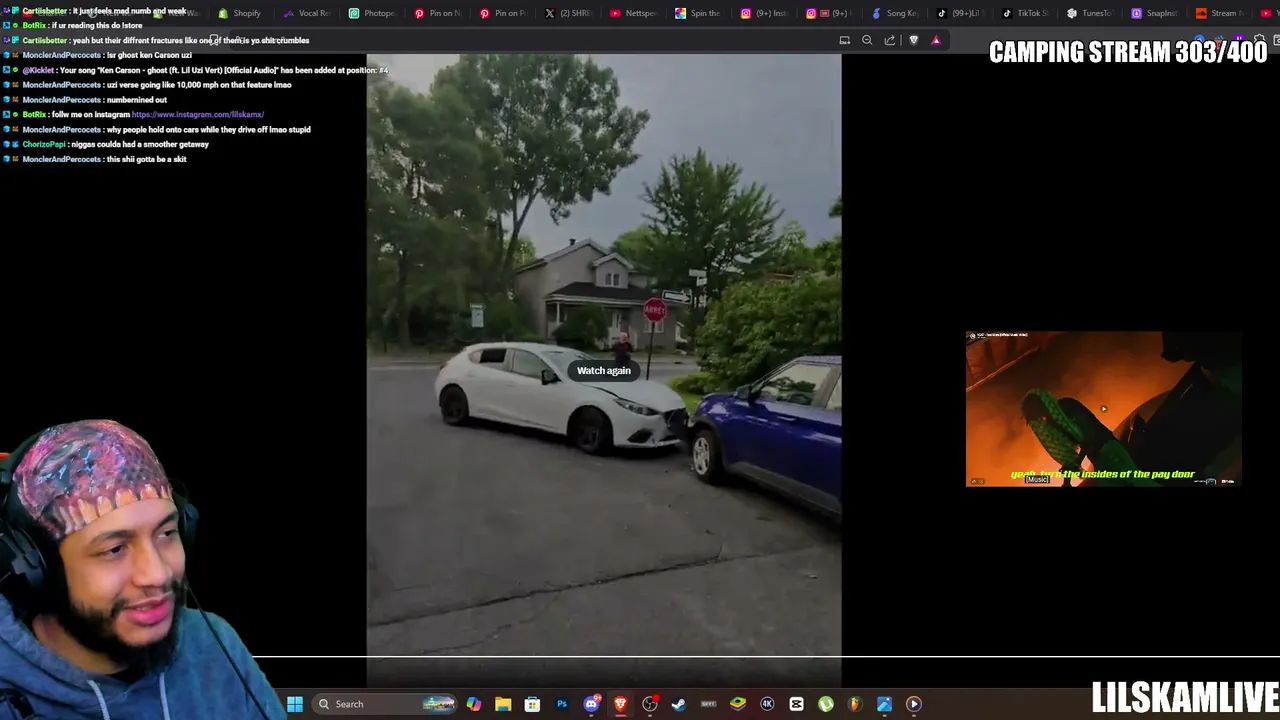Open File Explorer from the taskbar
Viewport: 1280px width, 720px height.
click(x=503, y=704)
